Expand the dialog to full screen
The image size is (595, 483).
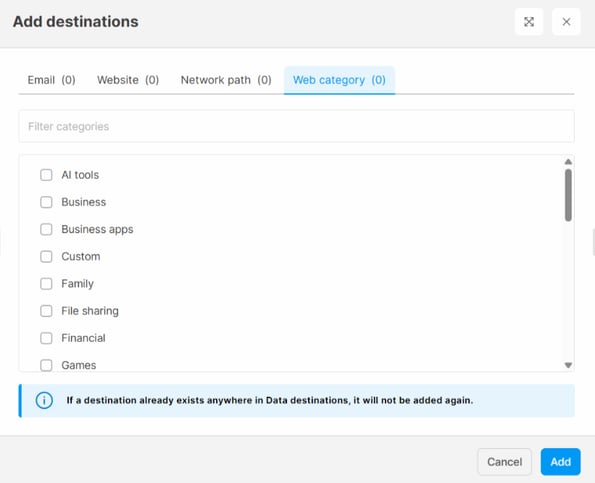tap(529, 22)
